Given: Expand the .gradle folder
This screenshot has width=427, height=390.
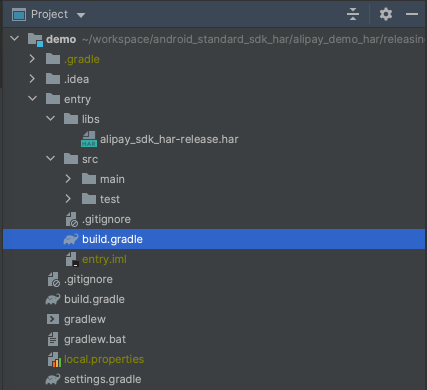Looking at the screenshot, I should coord(32,59).
